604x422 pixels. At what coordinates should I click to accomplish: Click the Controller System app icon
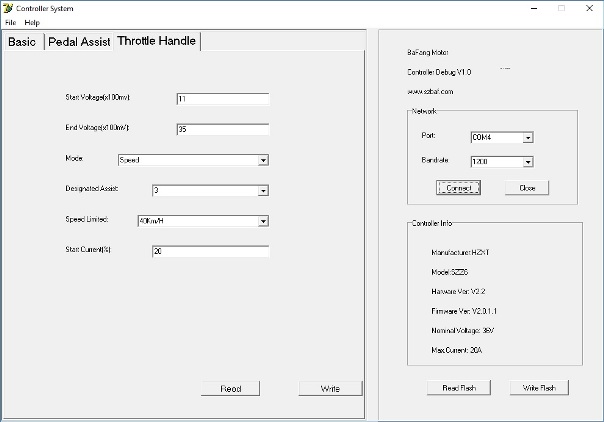tap(8, 8)
